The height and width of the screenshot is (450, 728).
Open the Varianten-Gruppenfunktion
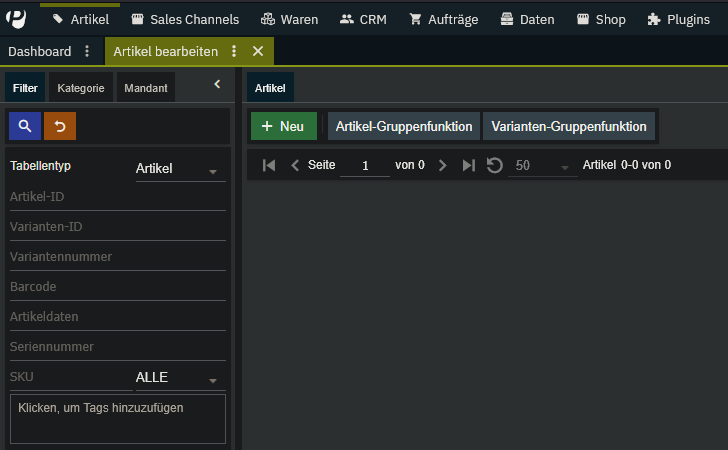(569, 126)
